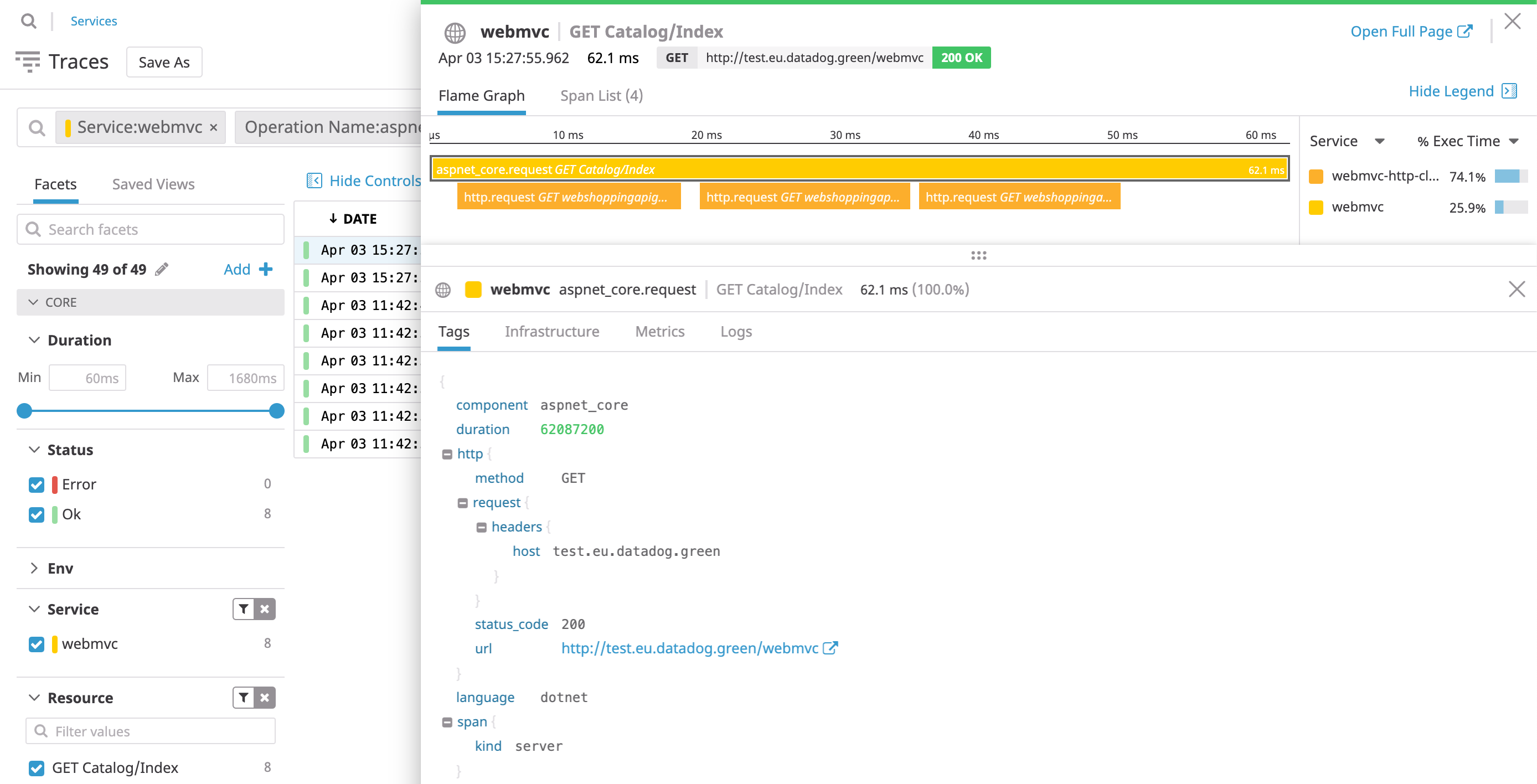The height and width of the screenshot is (784, 1537).
Task: Click the clear icon on Resource facet
Action: click(264, 698)
